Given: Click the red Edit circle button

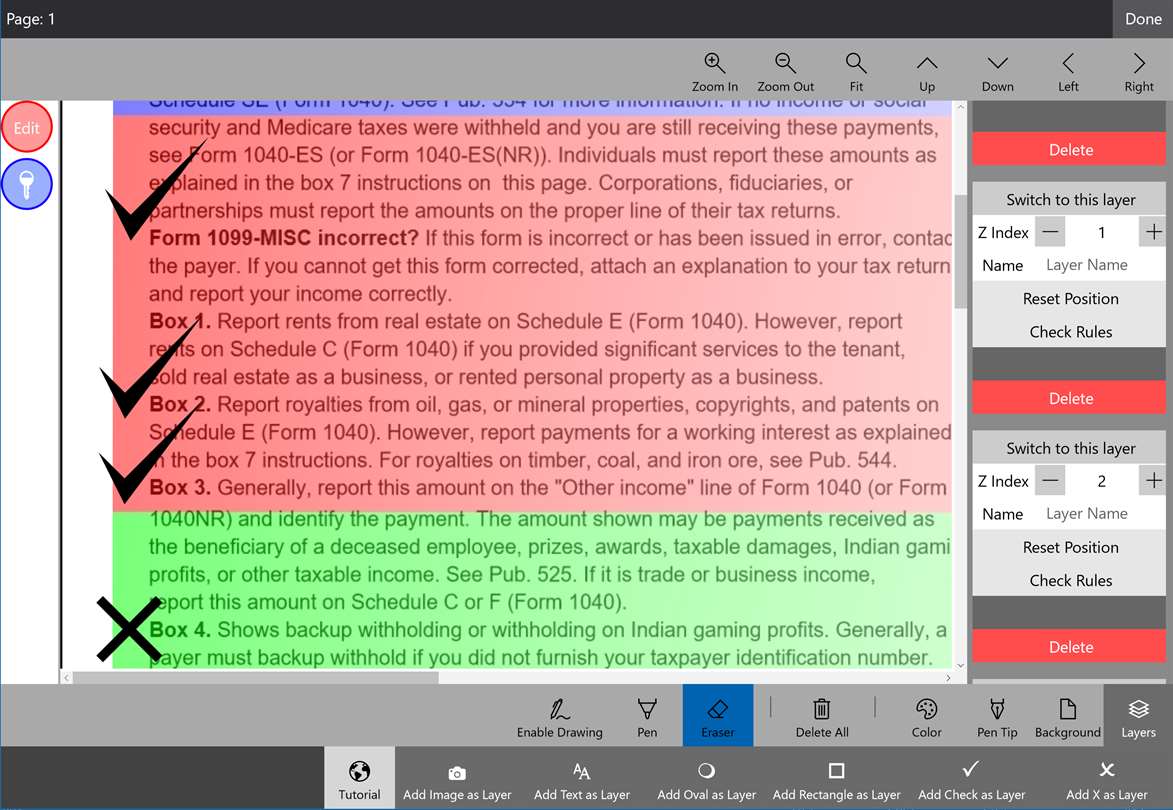Looking at the screenshot, I should (x=26, y=127).
